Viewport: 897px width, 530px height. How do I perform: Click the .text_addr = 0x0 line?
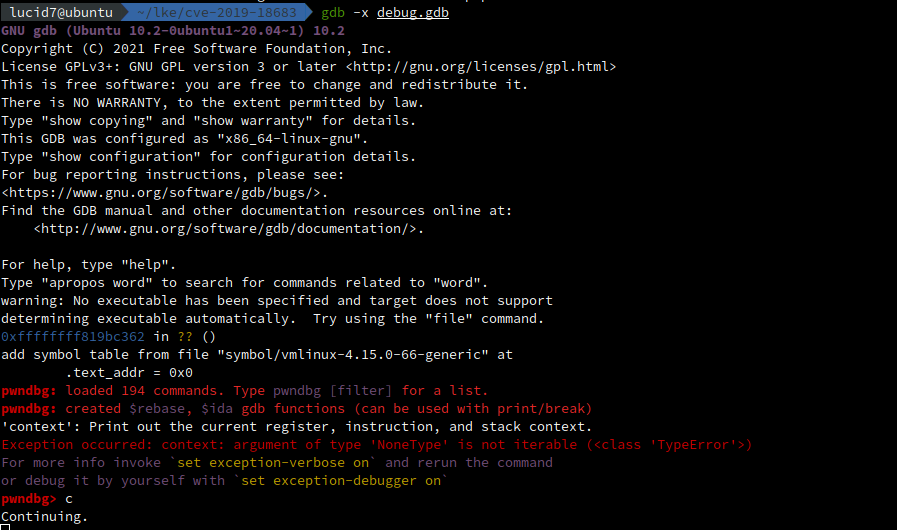[129, 373]
